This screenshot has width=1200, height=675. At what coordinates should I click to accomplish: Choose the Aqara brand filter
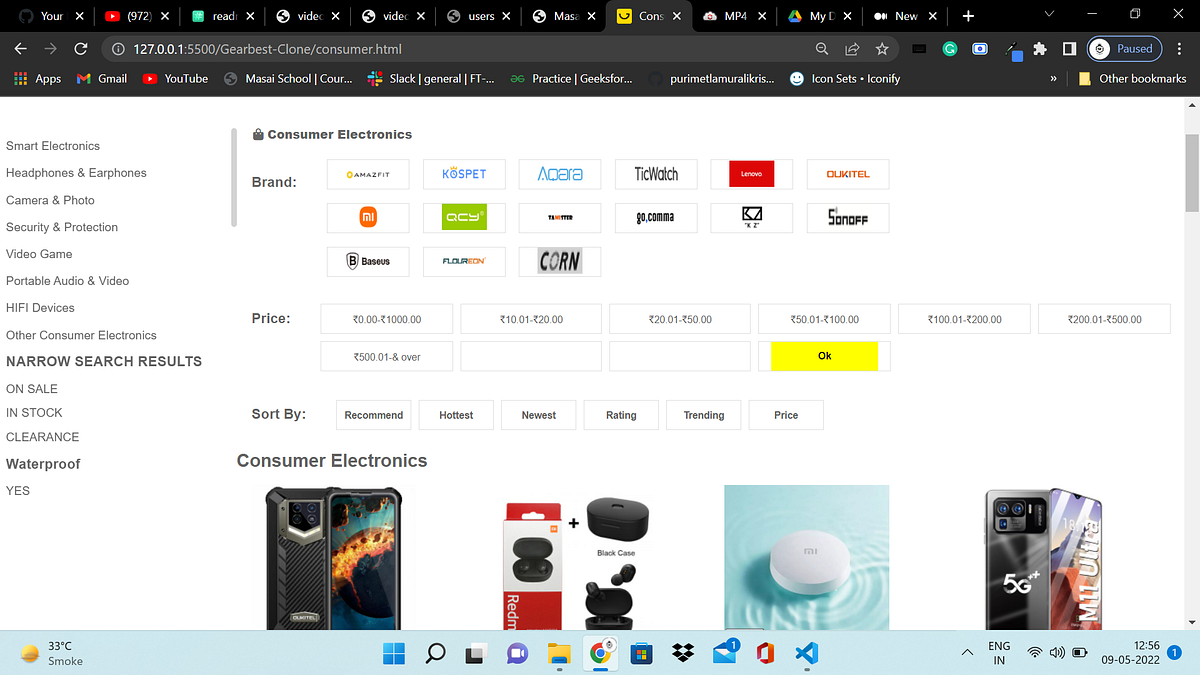tap(560, 174)
